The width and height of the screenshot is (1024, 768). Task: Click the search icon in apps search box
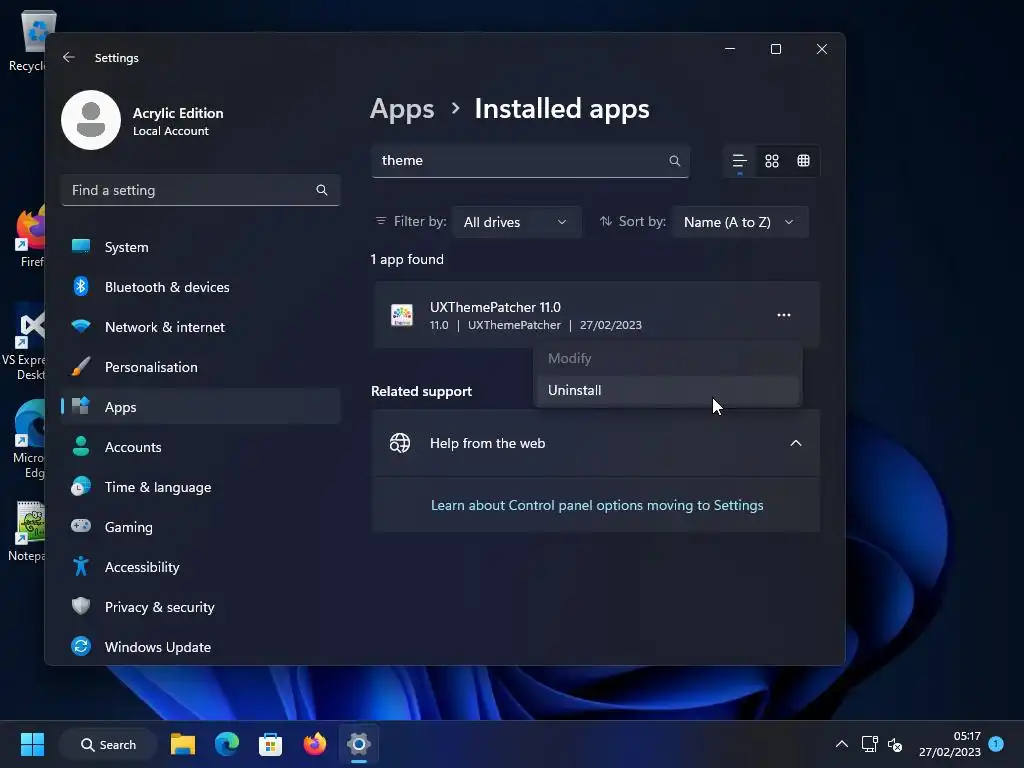675,161
